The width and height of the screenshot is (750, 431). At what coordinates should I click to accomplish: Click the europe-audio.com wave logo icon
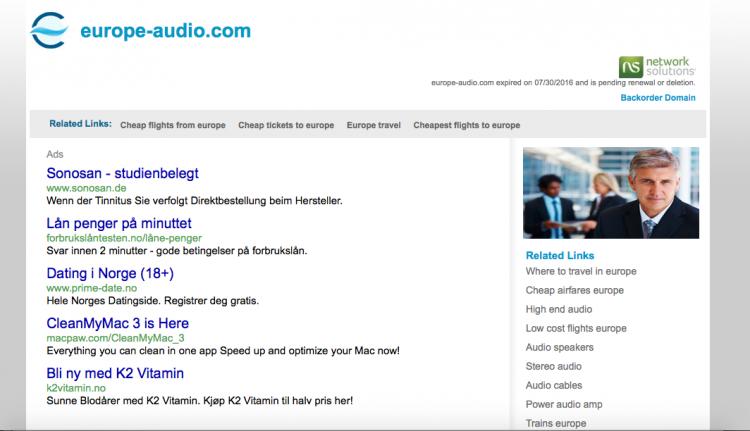(x=49, y=31)
